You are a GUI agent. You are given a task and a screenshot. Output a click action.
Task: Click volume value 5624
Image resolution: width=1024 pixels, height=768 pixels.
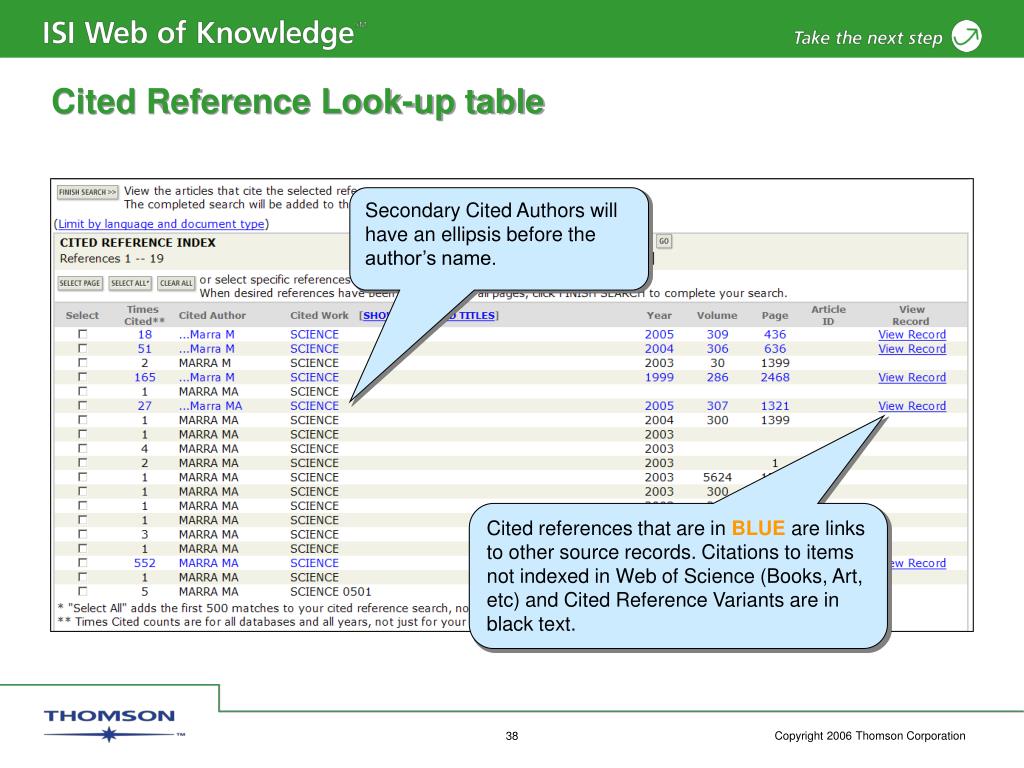[717, 477]
